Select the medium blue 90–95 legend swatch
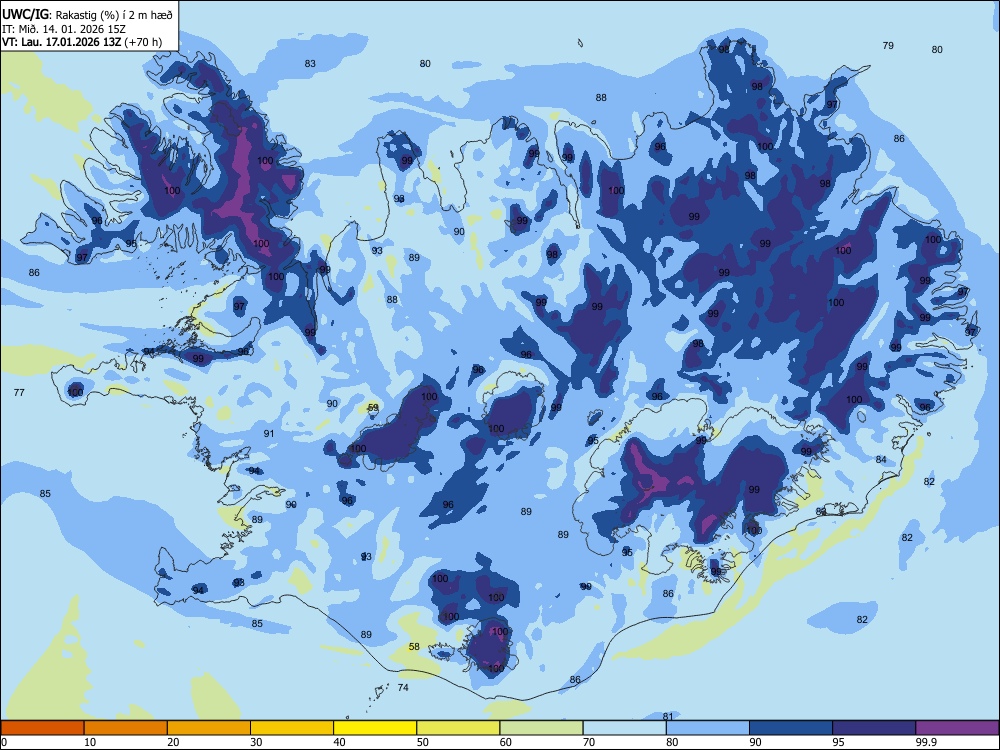Viewport: 1000px width, 750px height. 791,728
